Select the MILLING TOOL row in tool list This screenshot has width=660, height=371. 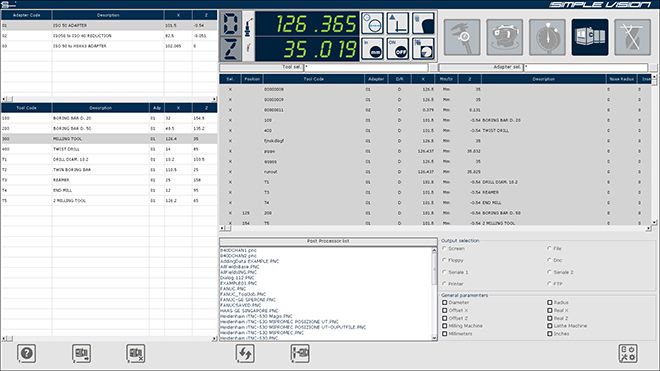(109, 139)
